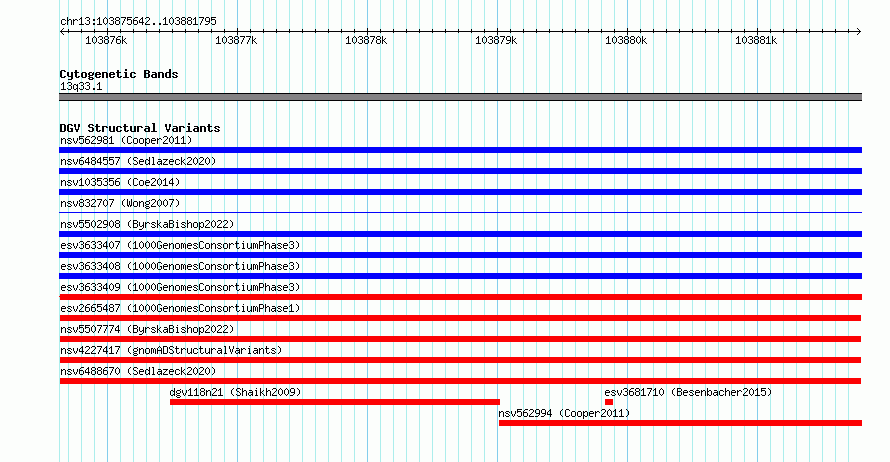Click the esv3633407 variant bar
This screenshot has width=890, height=462.
point(460,255)
